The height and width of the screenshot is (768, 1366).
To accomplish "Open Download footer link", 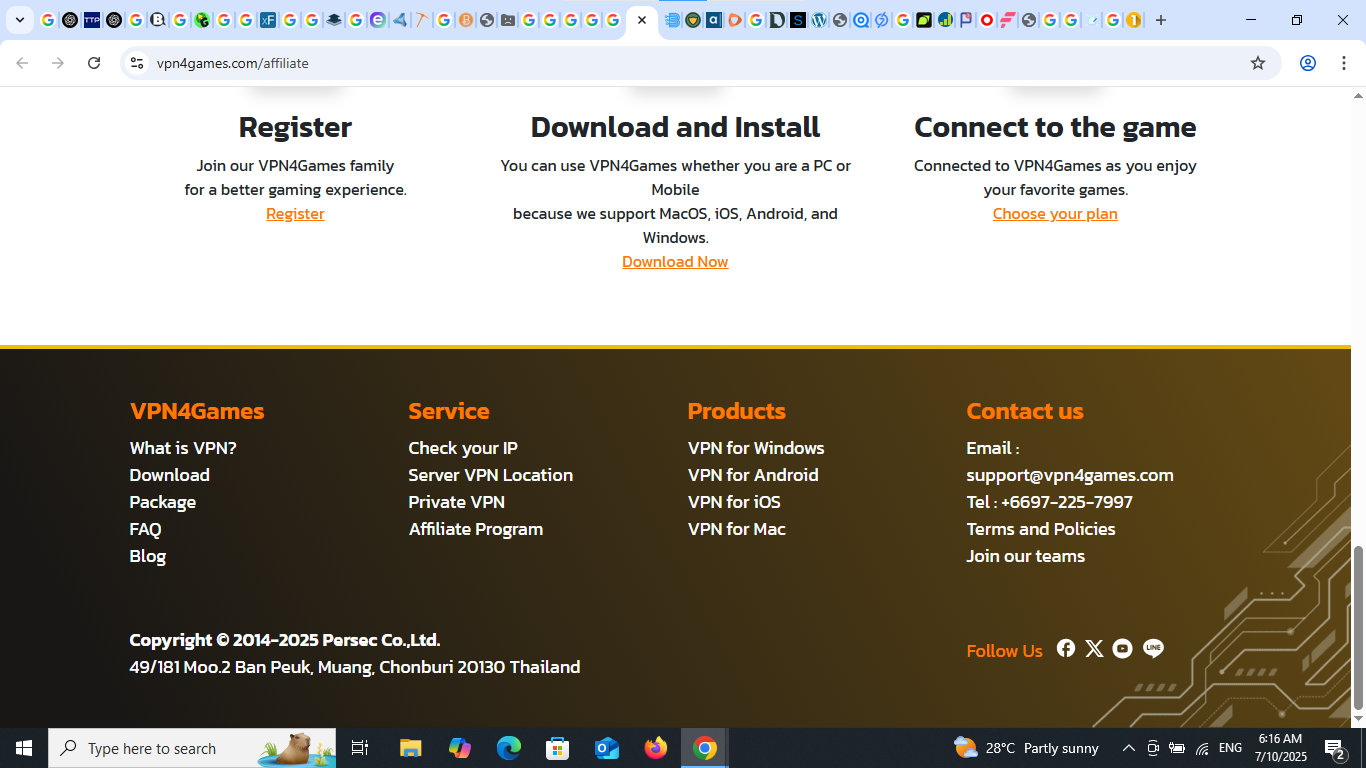I will coord(169,475).
